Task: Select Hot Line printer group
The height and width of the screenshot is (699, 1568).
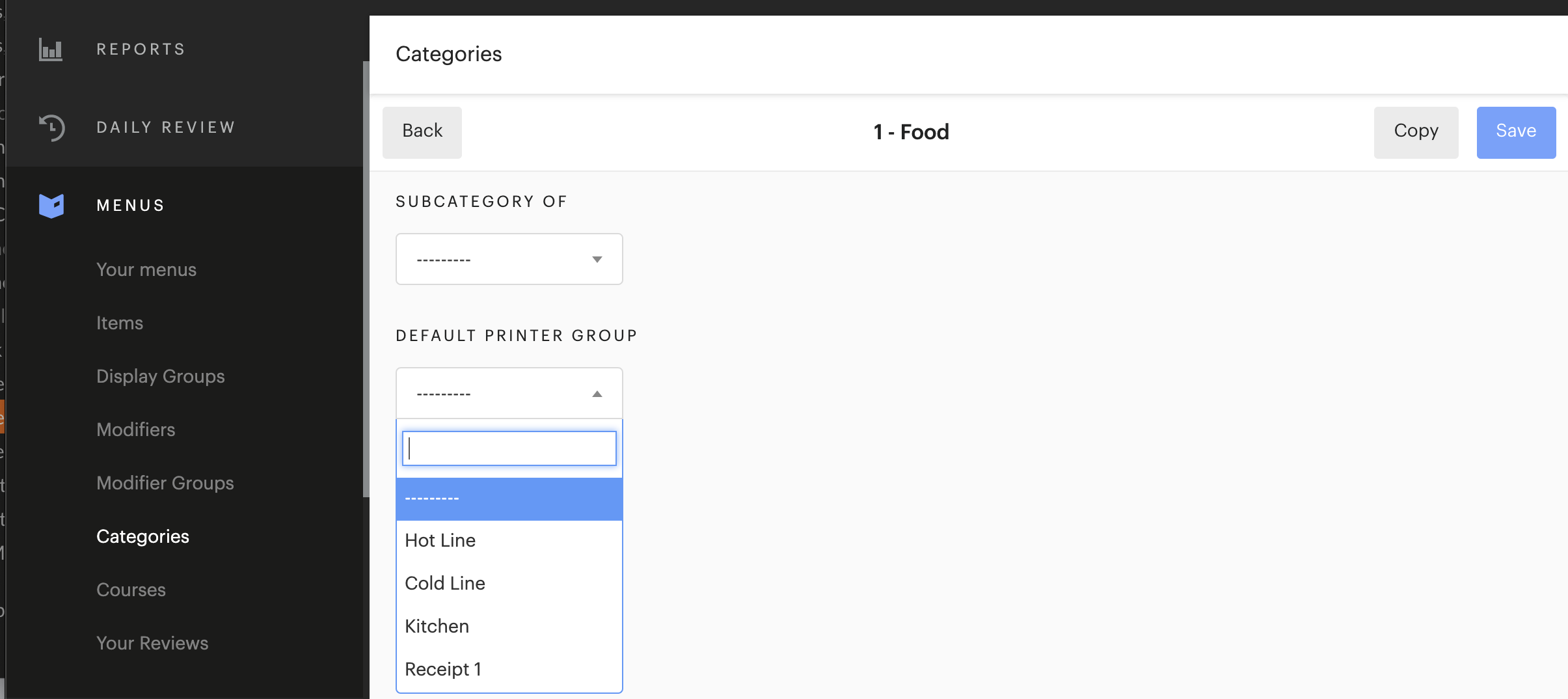Action: tap(440, 540)
